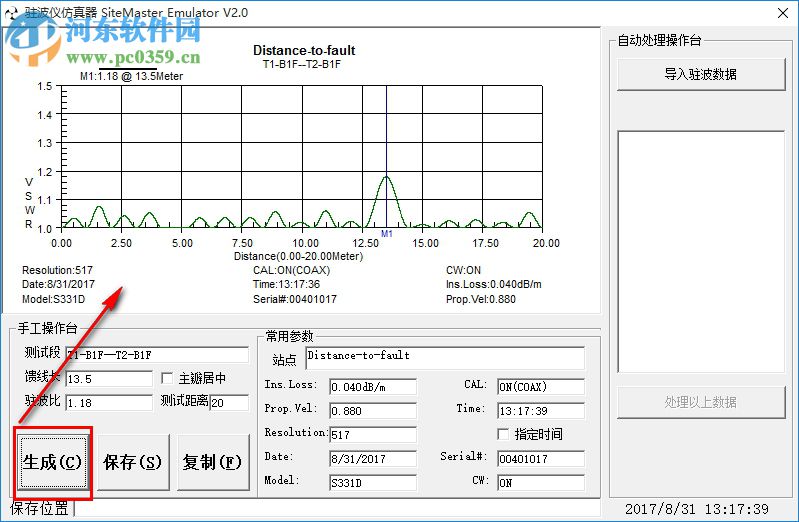Click the axis label Distance(0.00-20.00Meter)
This screenshot has width=799, height=522.
298,256
